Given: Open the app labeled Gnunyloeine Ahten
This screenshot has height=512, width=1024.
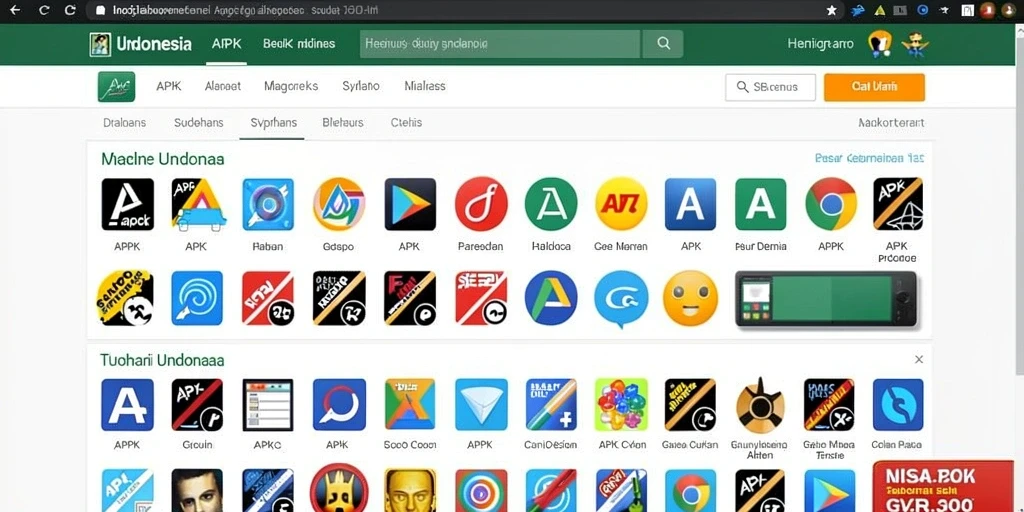Looking at the screenshot, I should point(761,405).
